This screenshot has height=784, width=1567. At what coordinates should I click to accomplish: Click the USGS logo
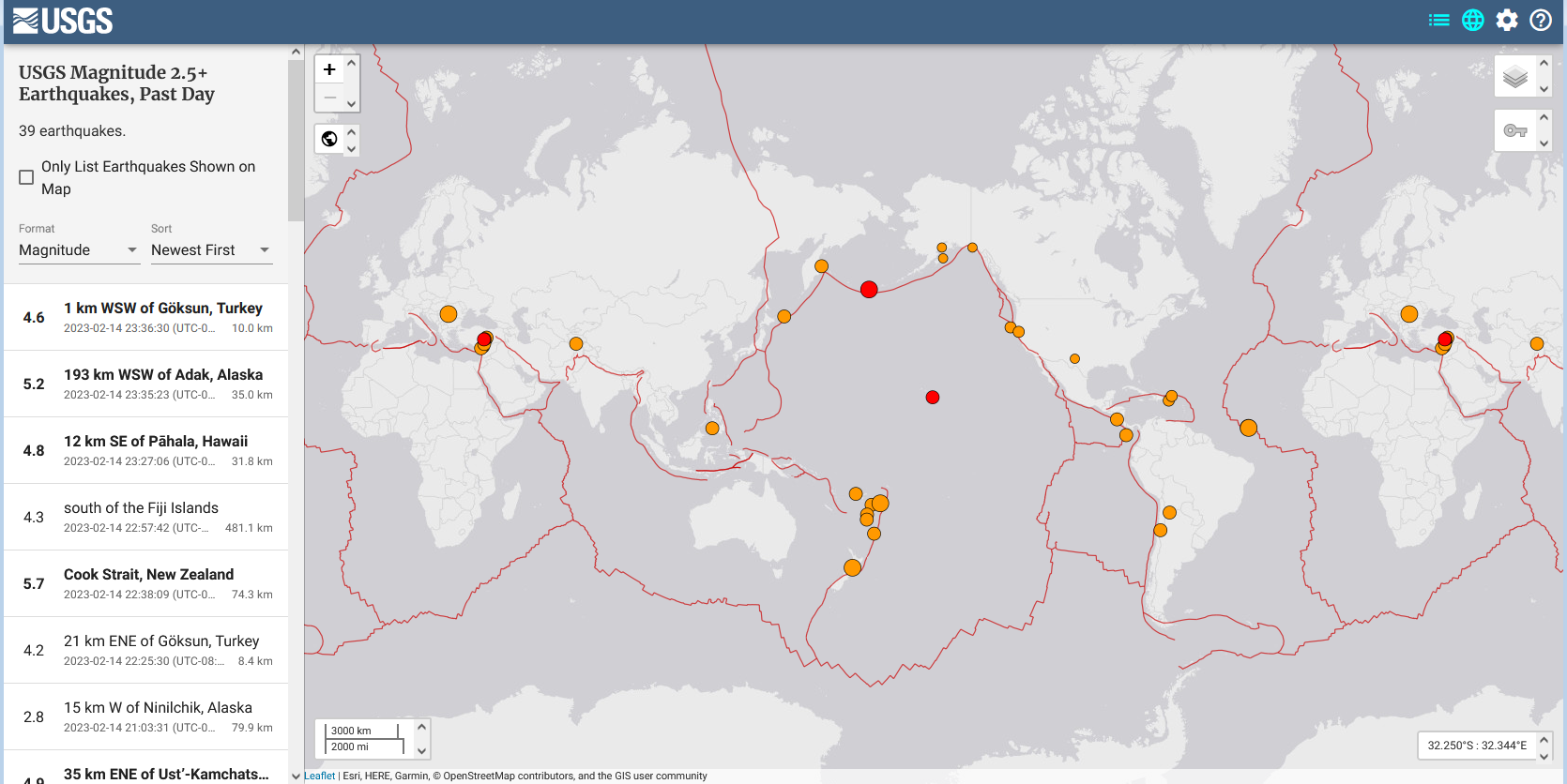tap(63, 21)
